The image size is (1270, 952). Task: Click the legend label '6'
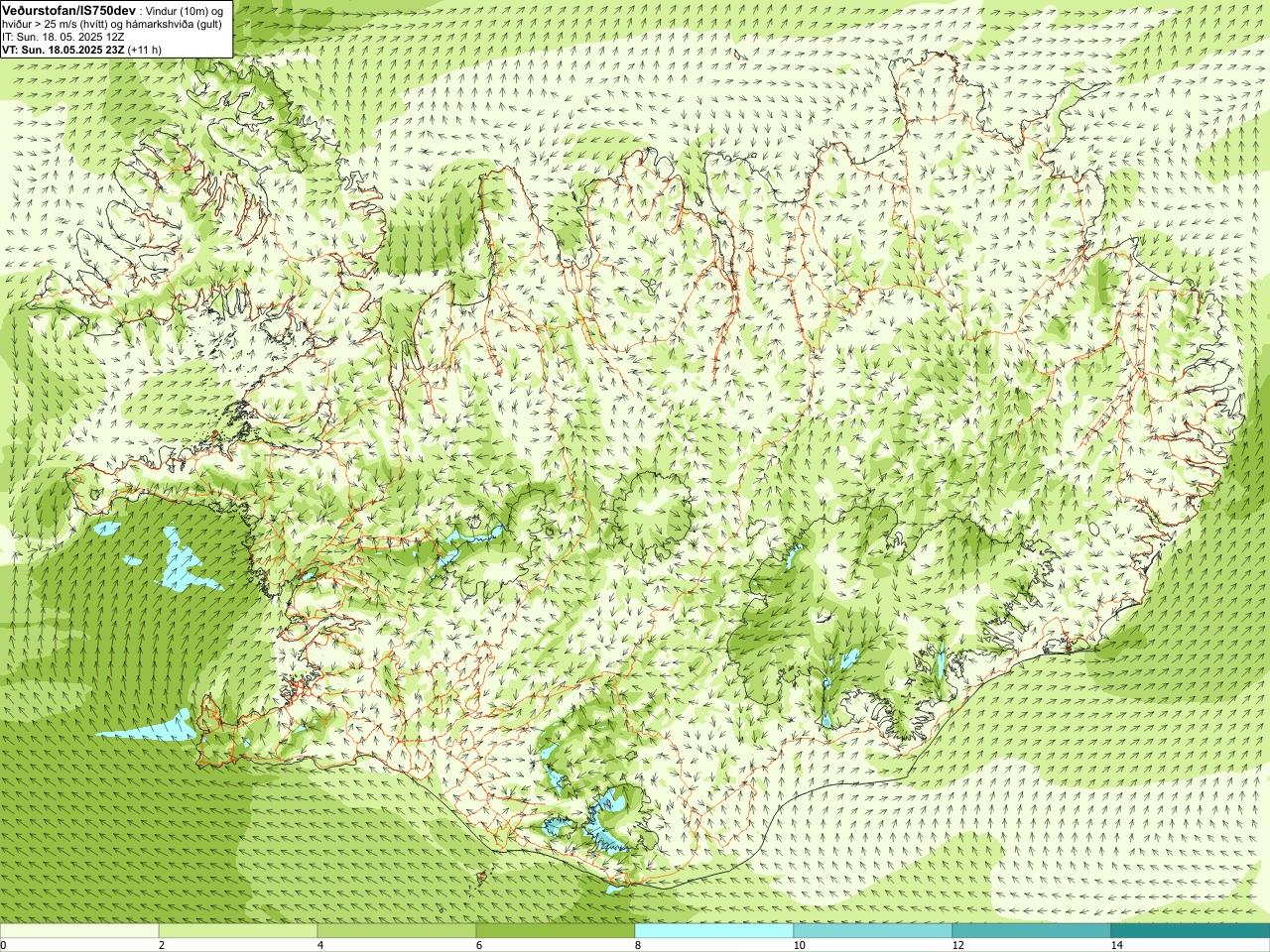click(x=478, y=945)
